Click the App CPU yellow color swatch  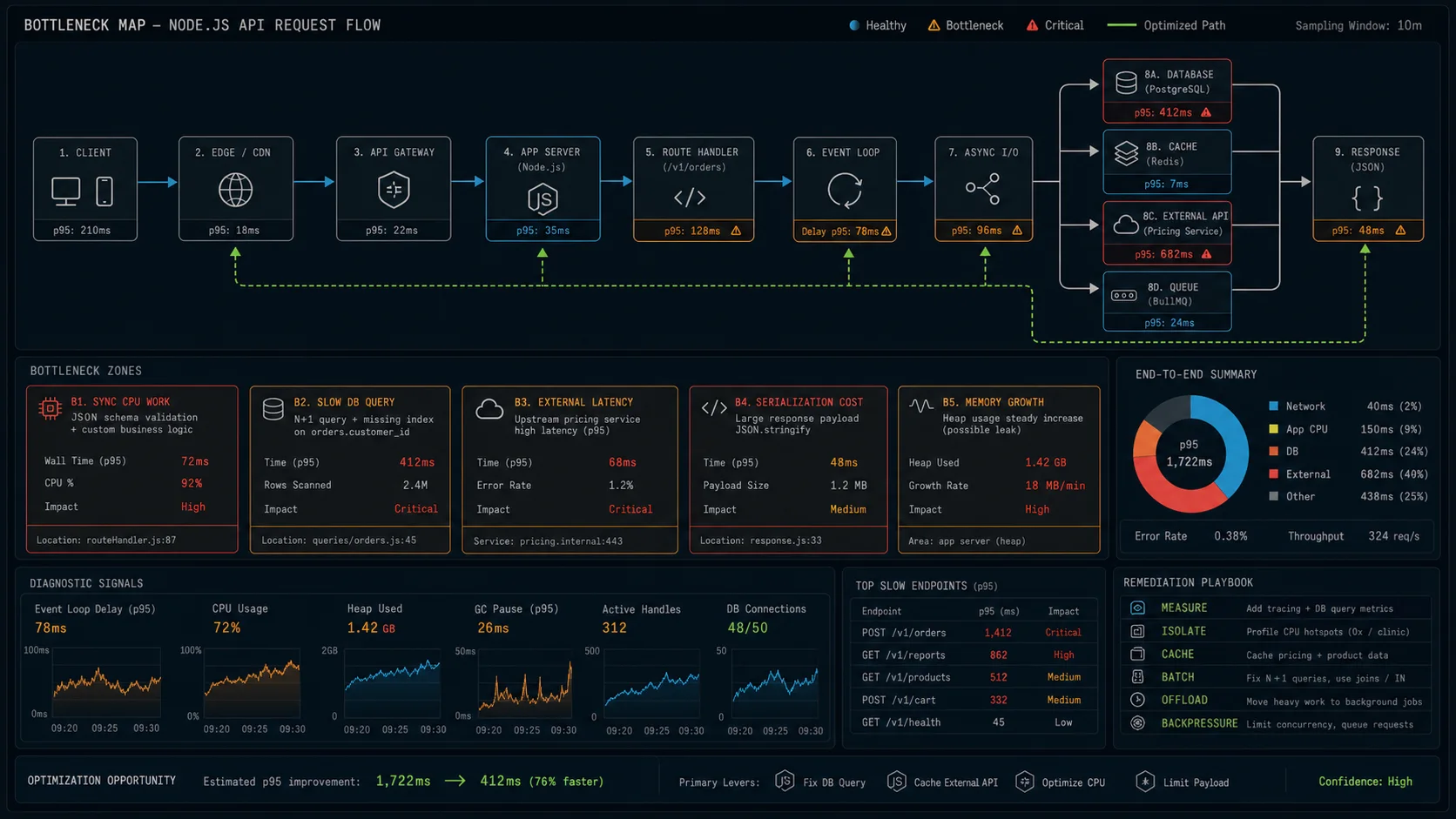1273,429
